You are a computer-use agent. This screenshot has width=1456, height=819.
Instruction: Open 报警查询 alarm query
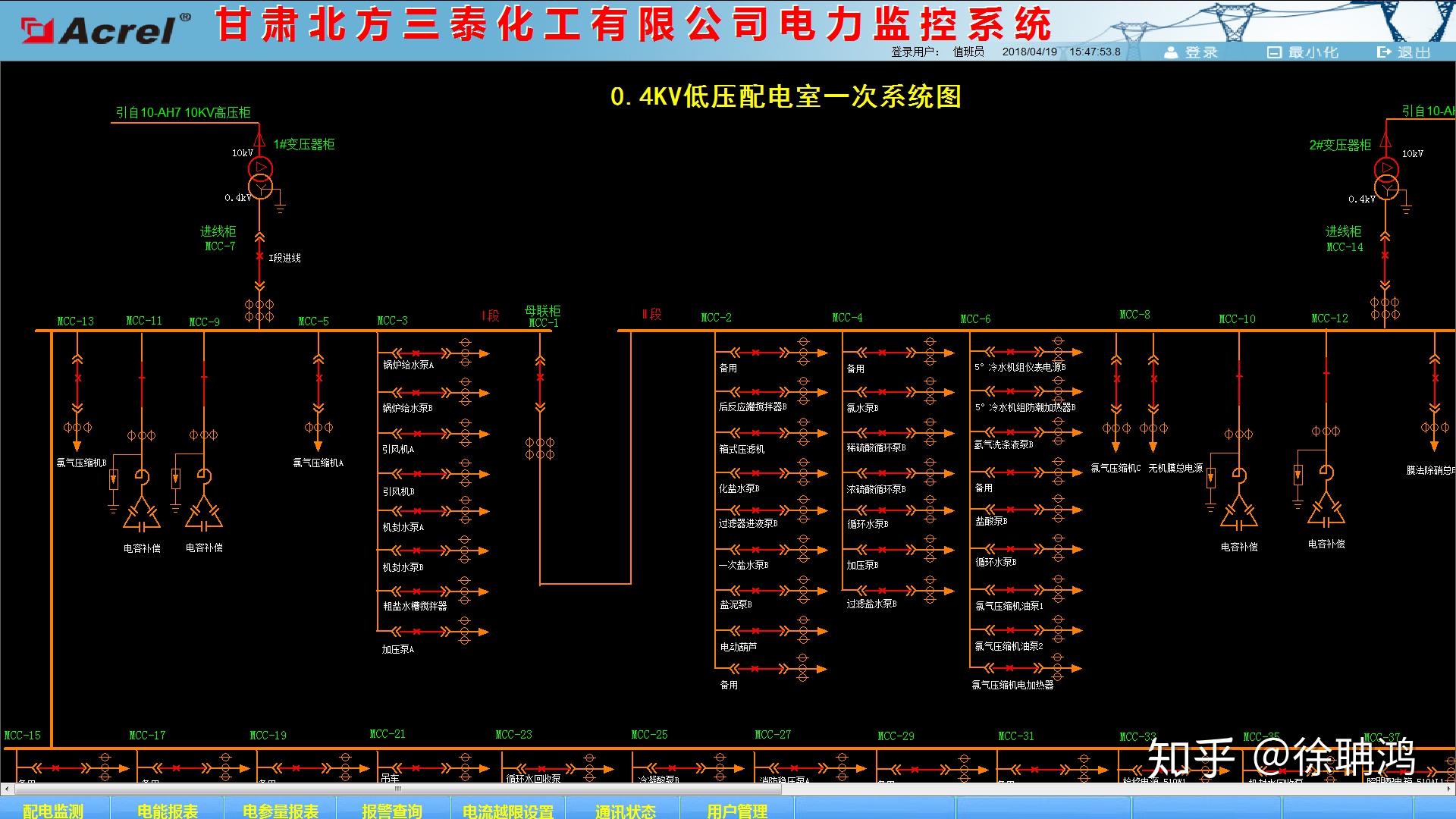coord(394,810)
